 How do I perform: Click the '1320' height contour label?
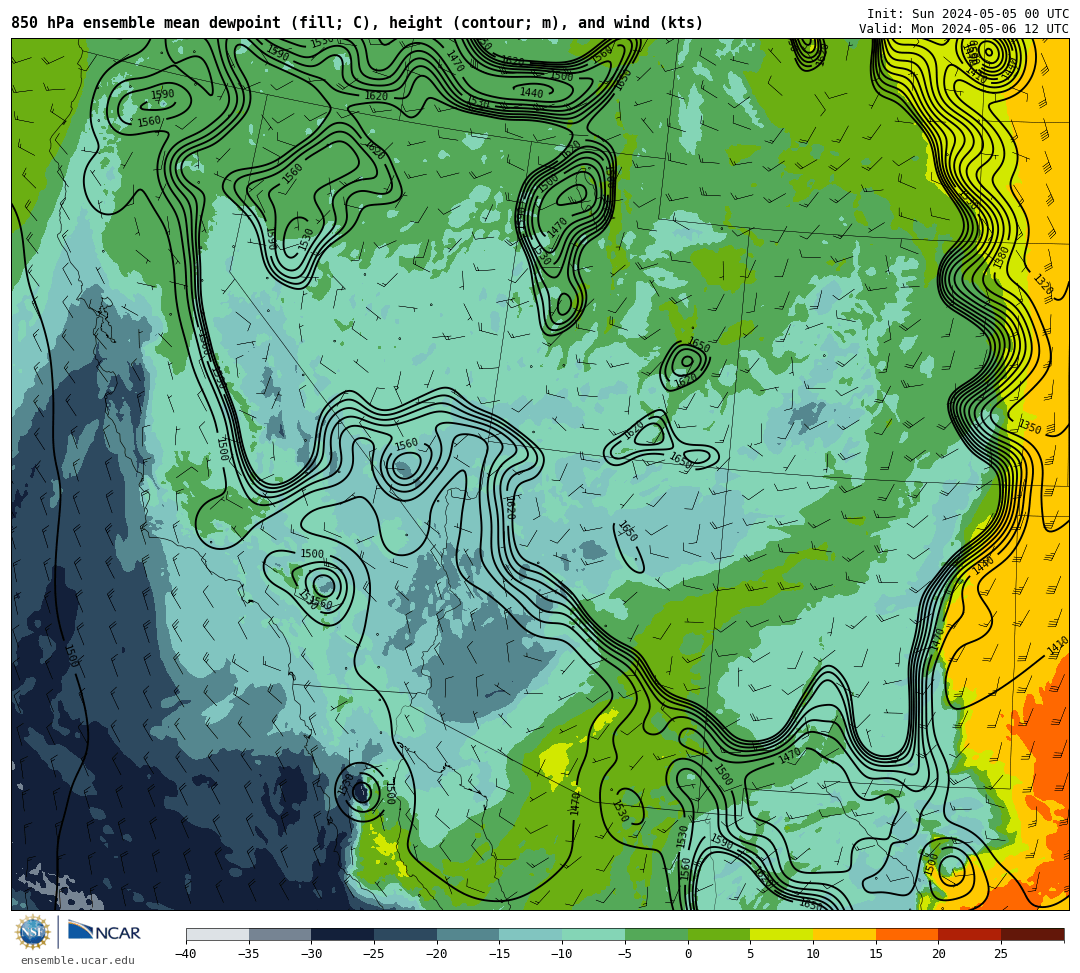1043,285
